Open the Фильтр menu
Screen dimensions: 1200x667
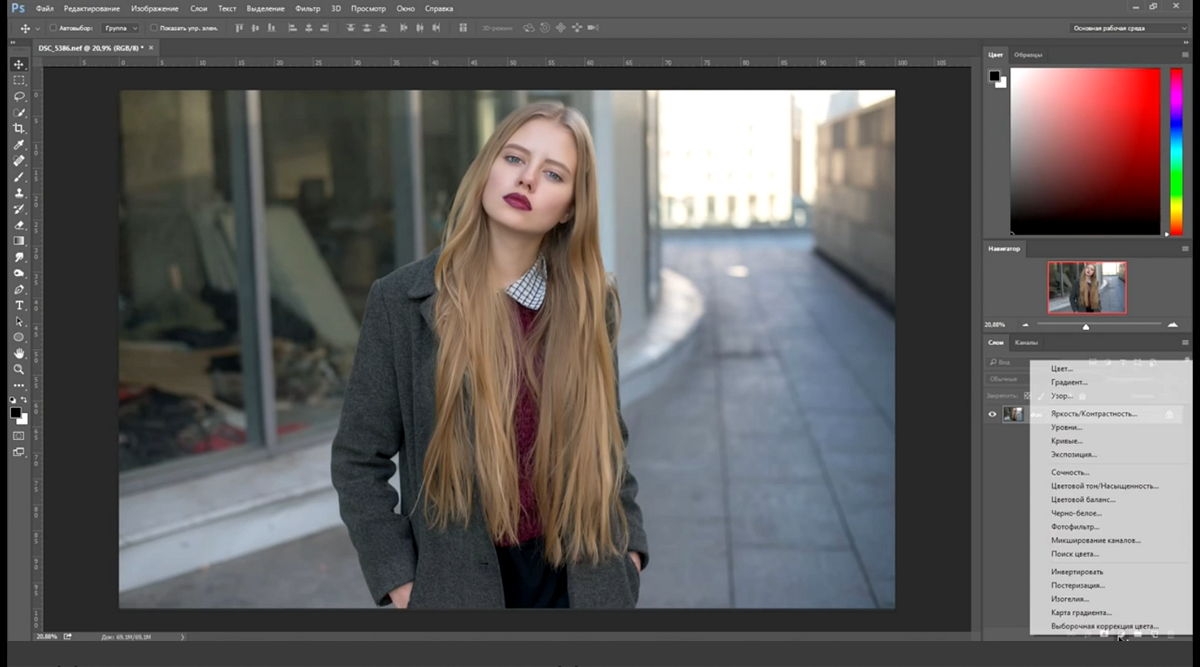307,8
